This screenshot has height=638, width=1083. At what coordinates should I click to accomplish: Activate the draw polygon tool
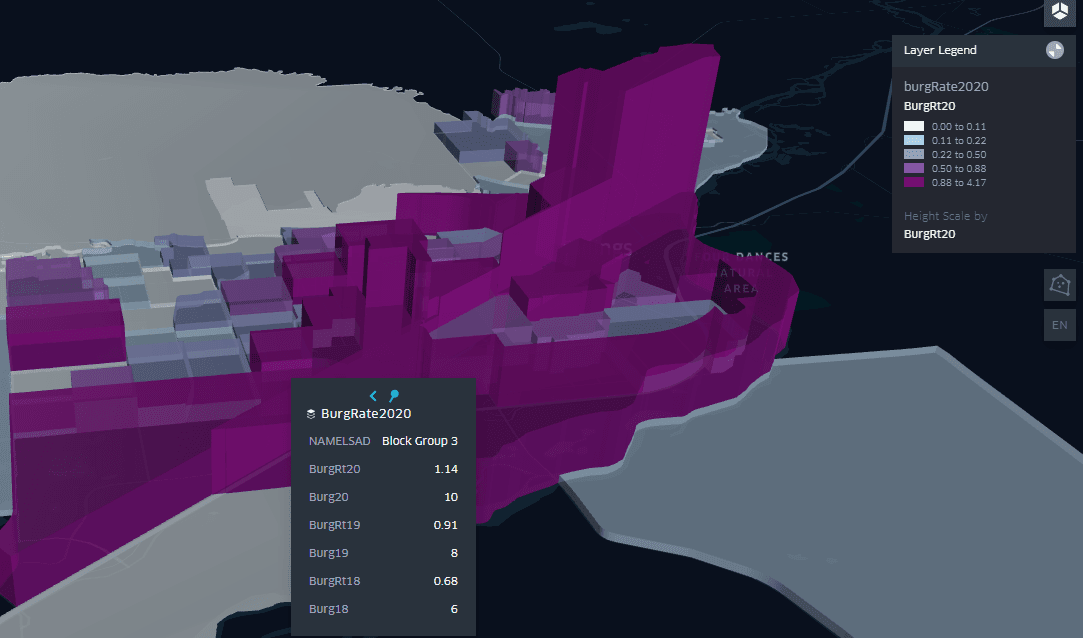click(x=1059, y=285)
